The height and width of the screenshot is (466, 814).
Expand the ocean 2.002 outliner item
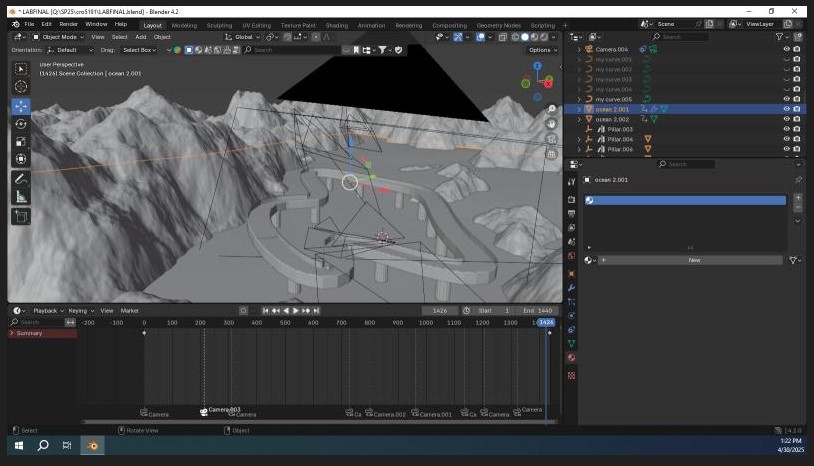(x=579, y=119)
